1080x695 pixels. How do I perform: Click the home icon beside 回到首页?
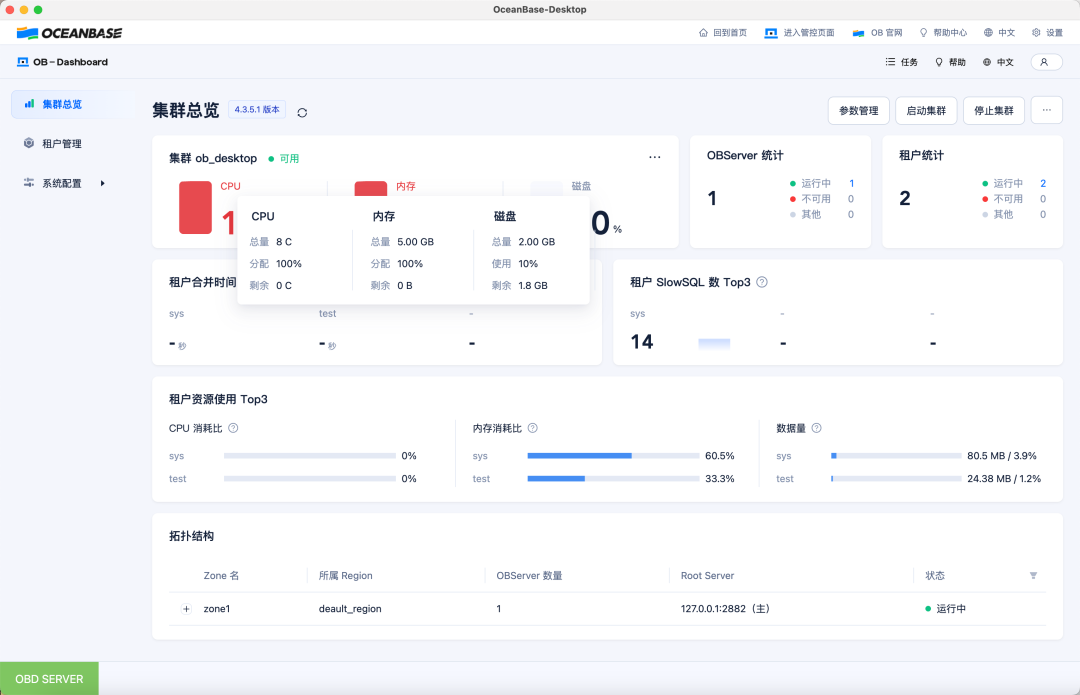703,32
